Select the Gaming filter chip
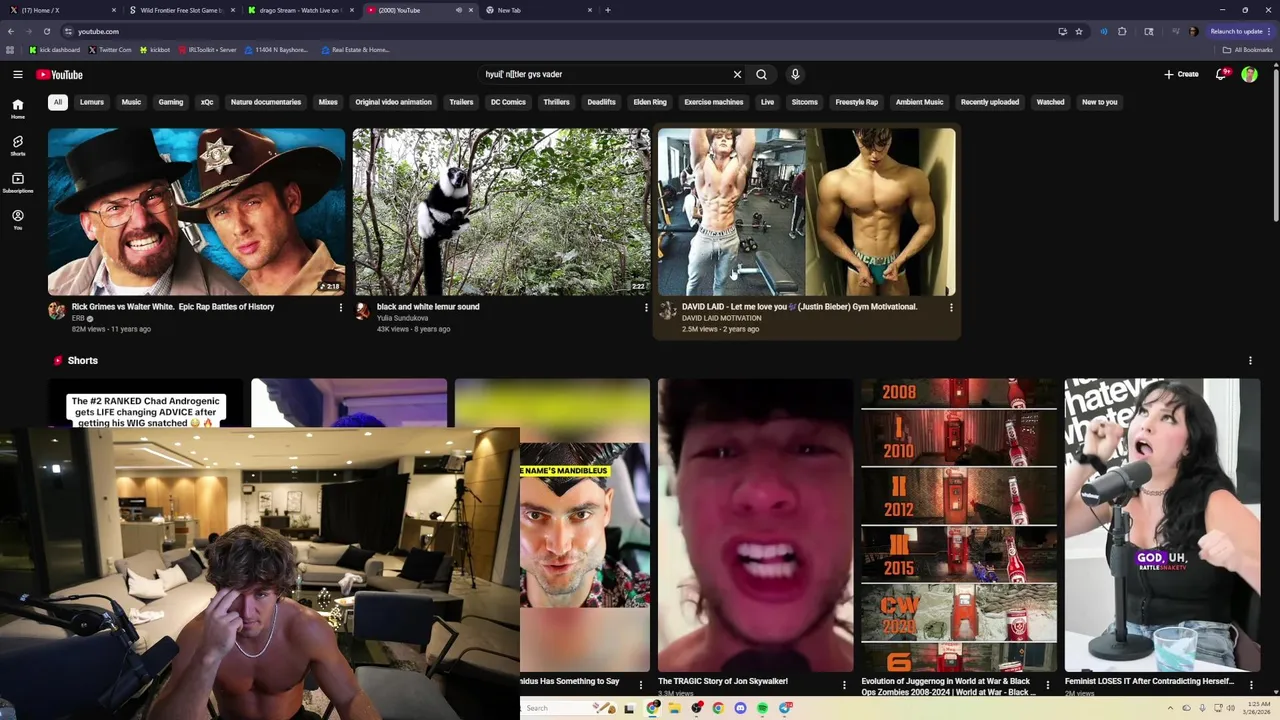The width and height of the screenshot is (1280, 720). coord(171,102)
